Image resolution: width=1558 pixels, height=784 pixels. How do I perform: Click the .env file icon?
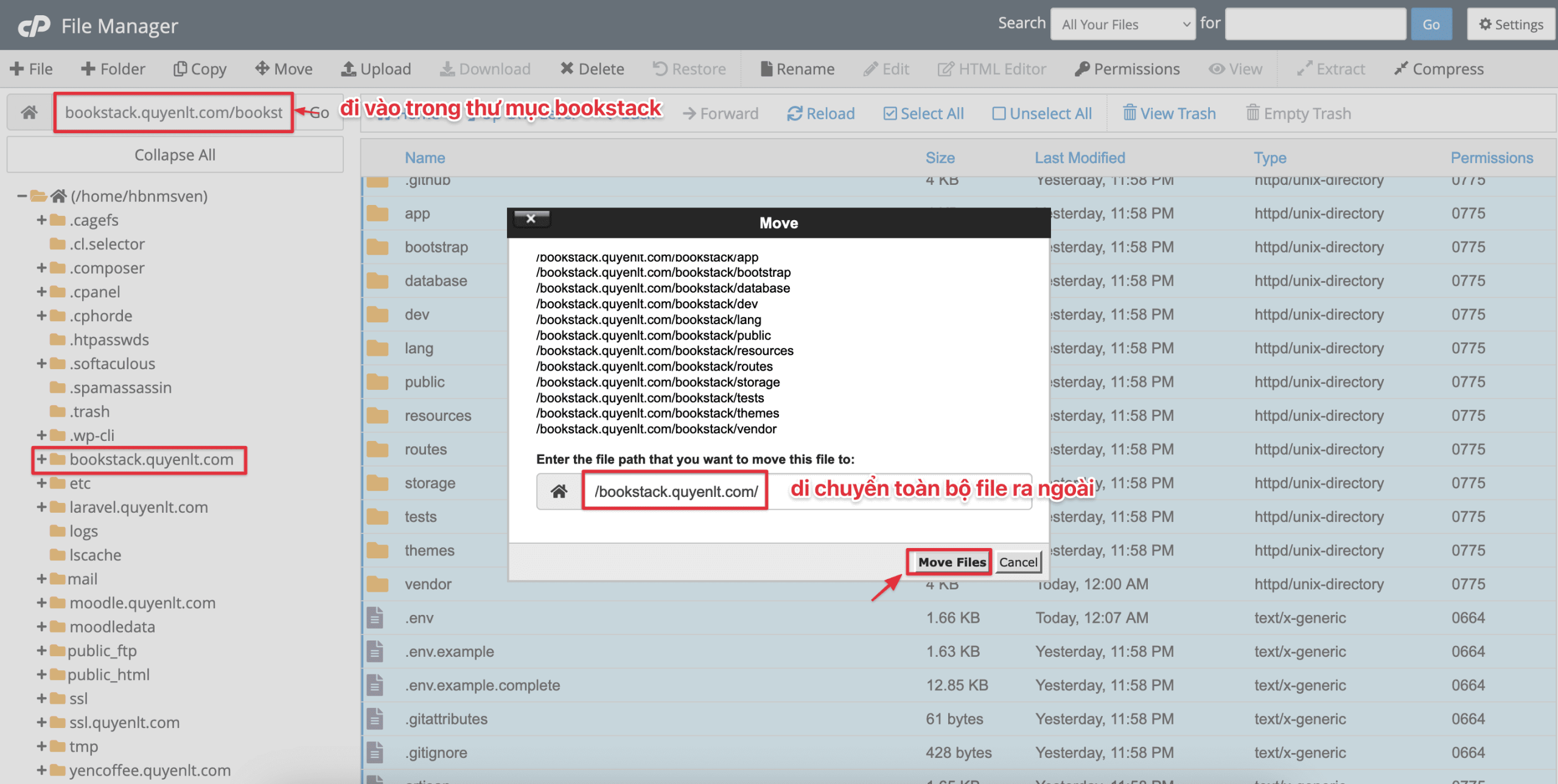(x=375, y=617)
